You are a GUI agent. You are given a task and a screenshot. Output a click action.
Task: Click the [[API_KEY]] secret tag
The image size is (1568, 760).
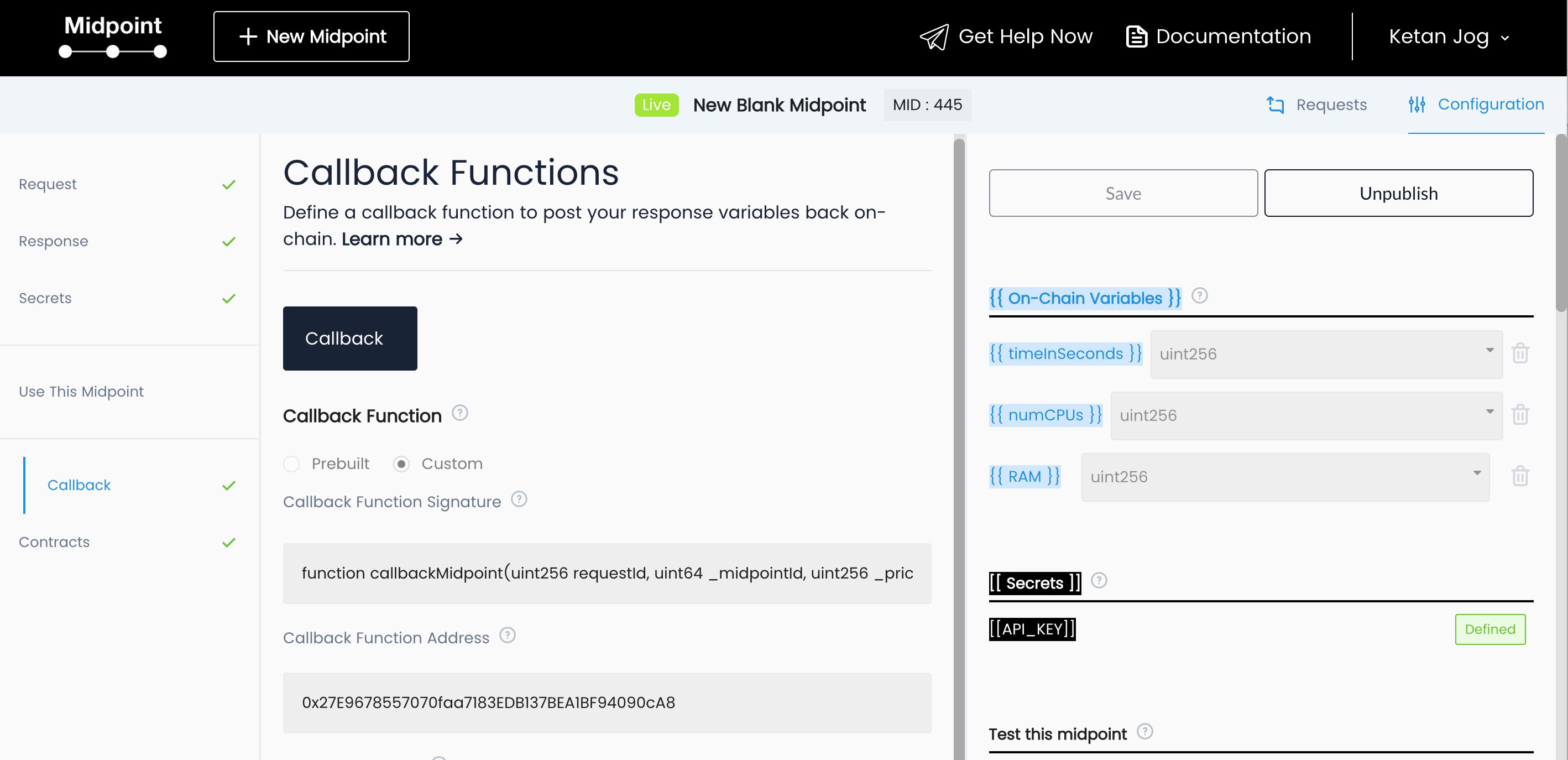pos(1032,629)
